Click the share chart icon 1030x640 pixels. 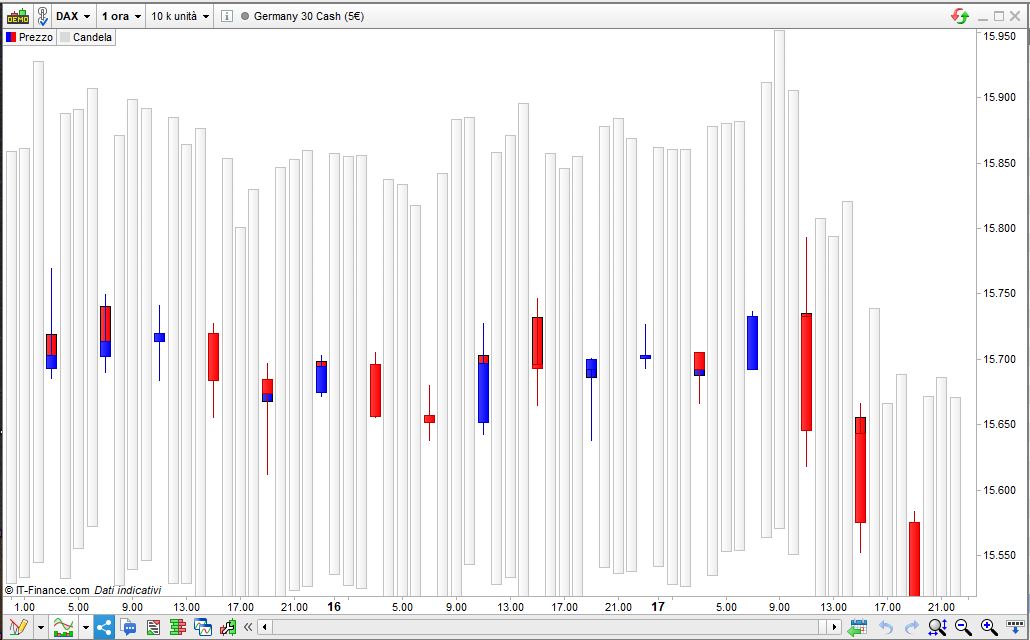tap(104, 627)
